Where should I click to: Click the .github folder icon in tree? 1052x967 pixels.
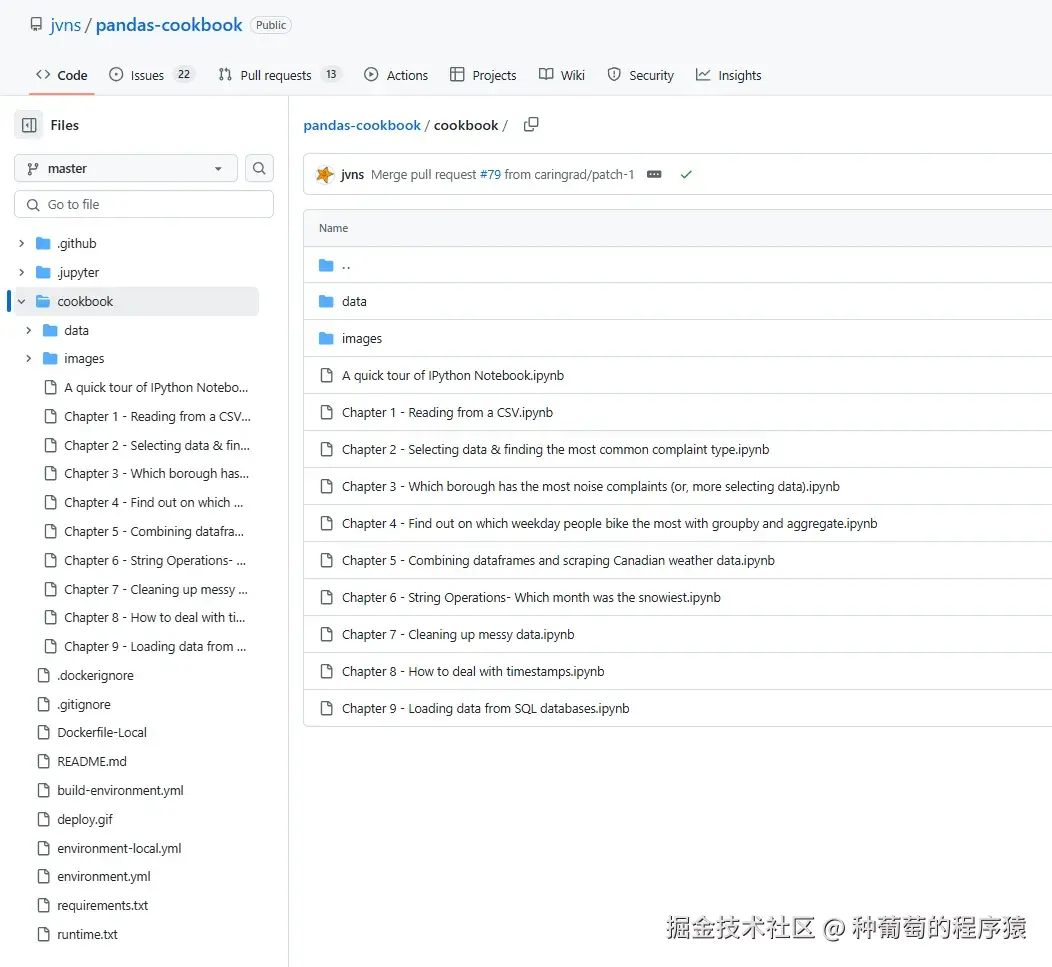(x=43, y=243)
